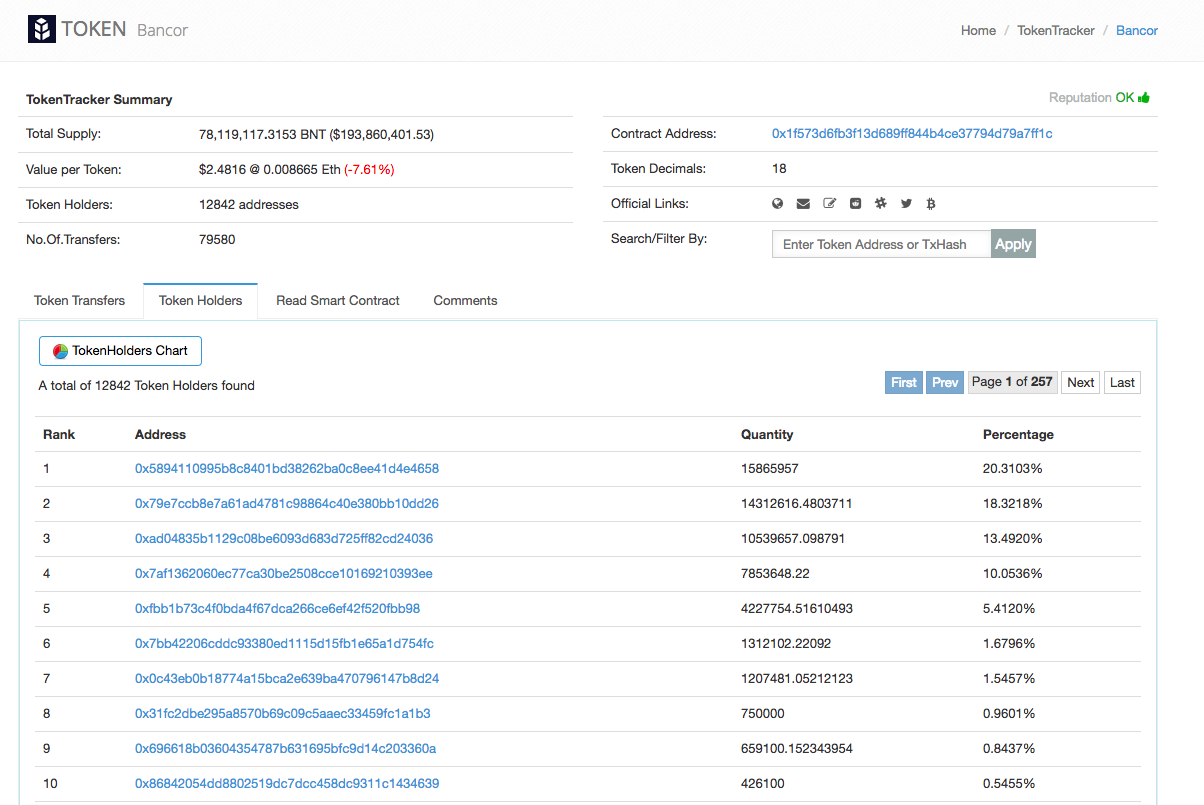Image resolution: width=1204 pixels, height=805 pixels.
Task: Click the Bancor token logo icon
Action: pyautogui.click(x=41, y=29)
